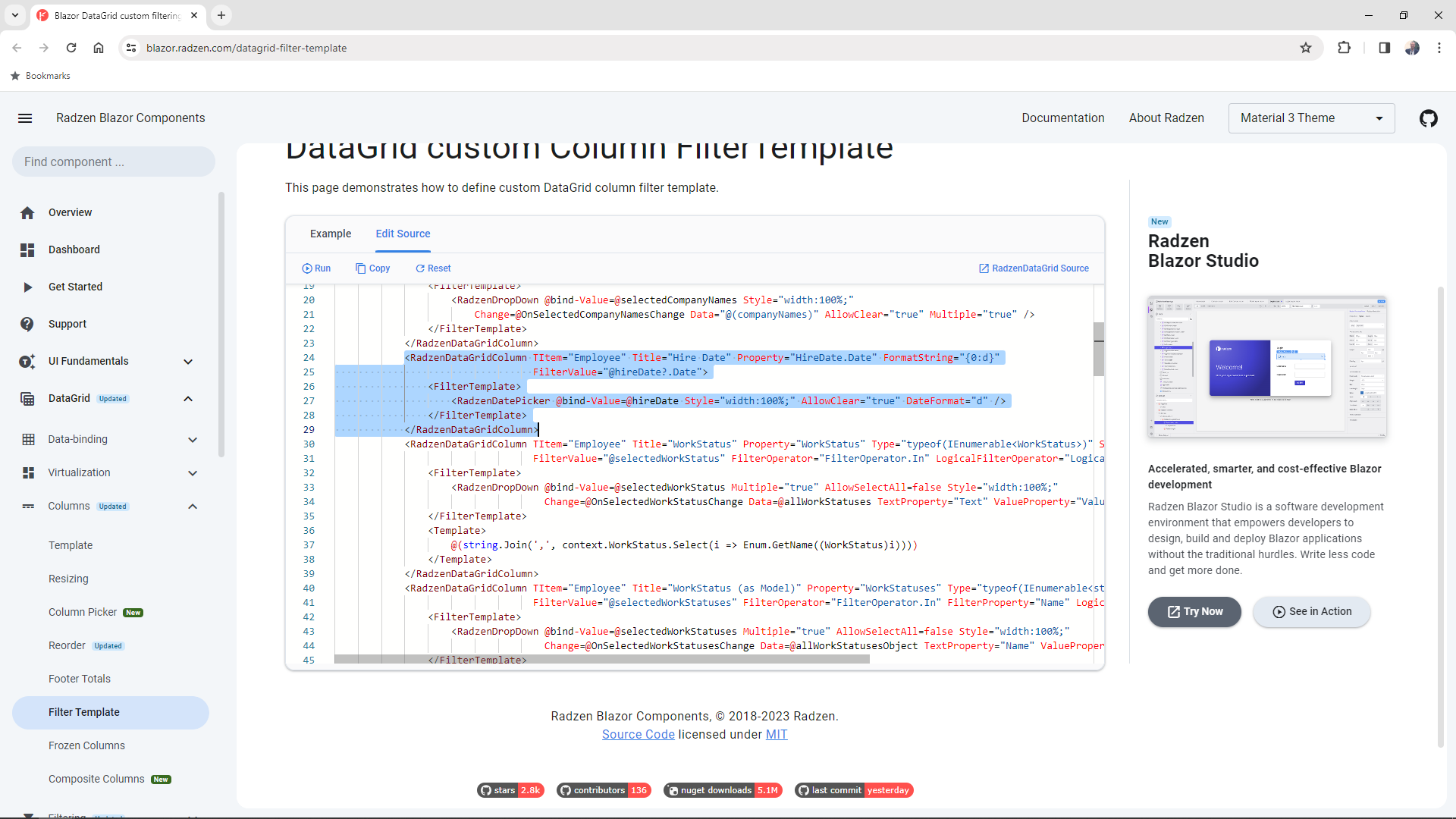Viewport: 1456px width, 819px height.
Task: Toggle the browser side panel
Action: 1385,48
